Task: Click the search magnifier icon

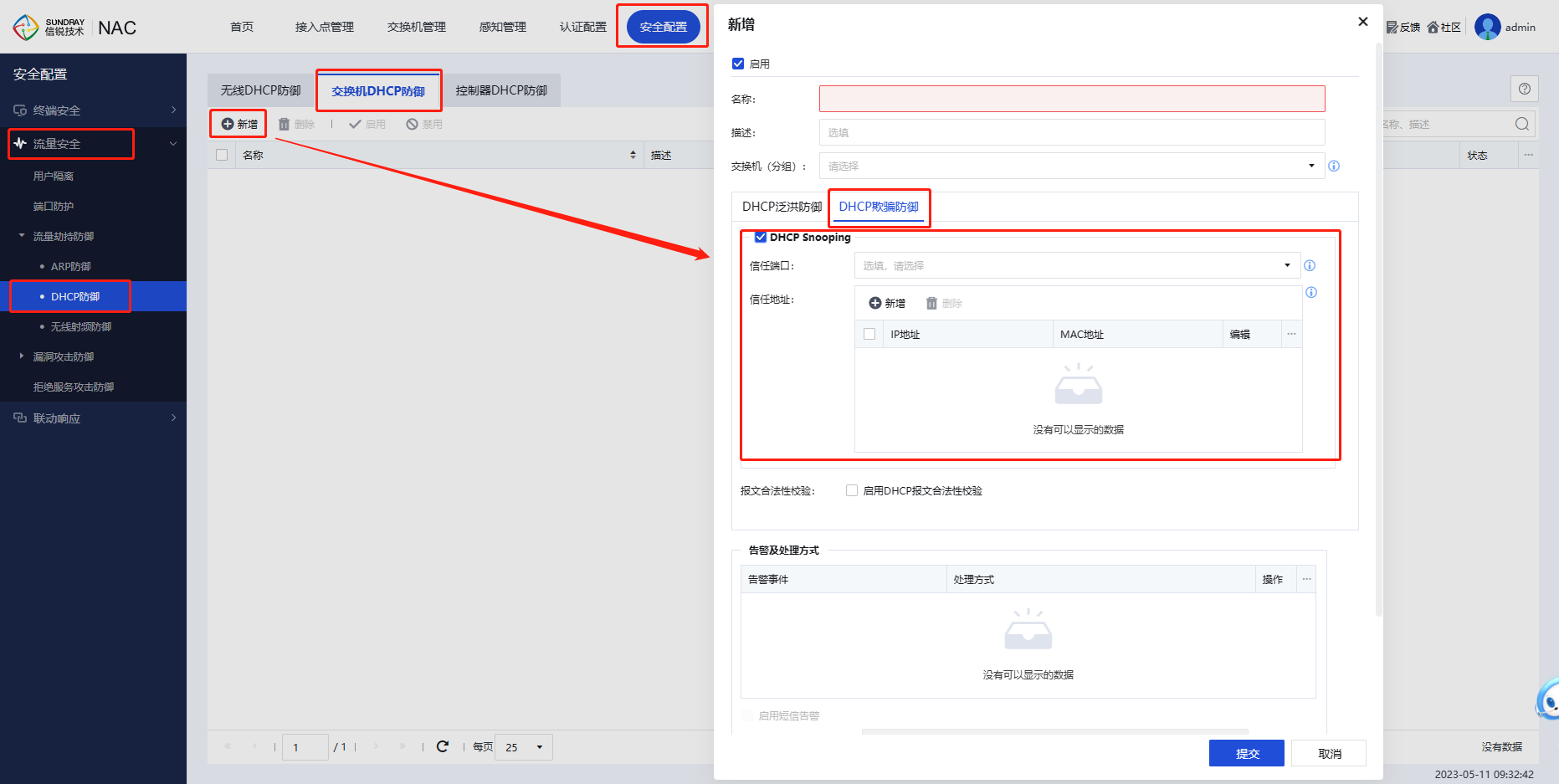Action: (x=1522, y=124)
